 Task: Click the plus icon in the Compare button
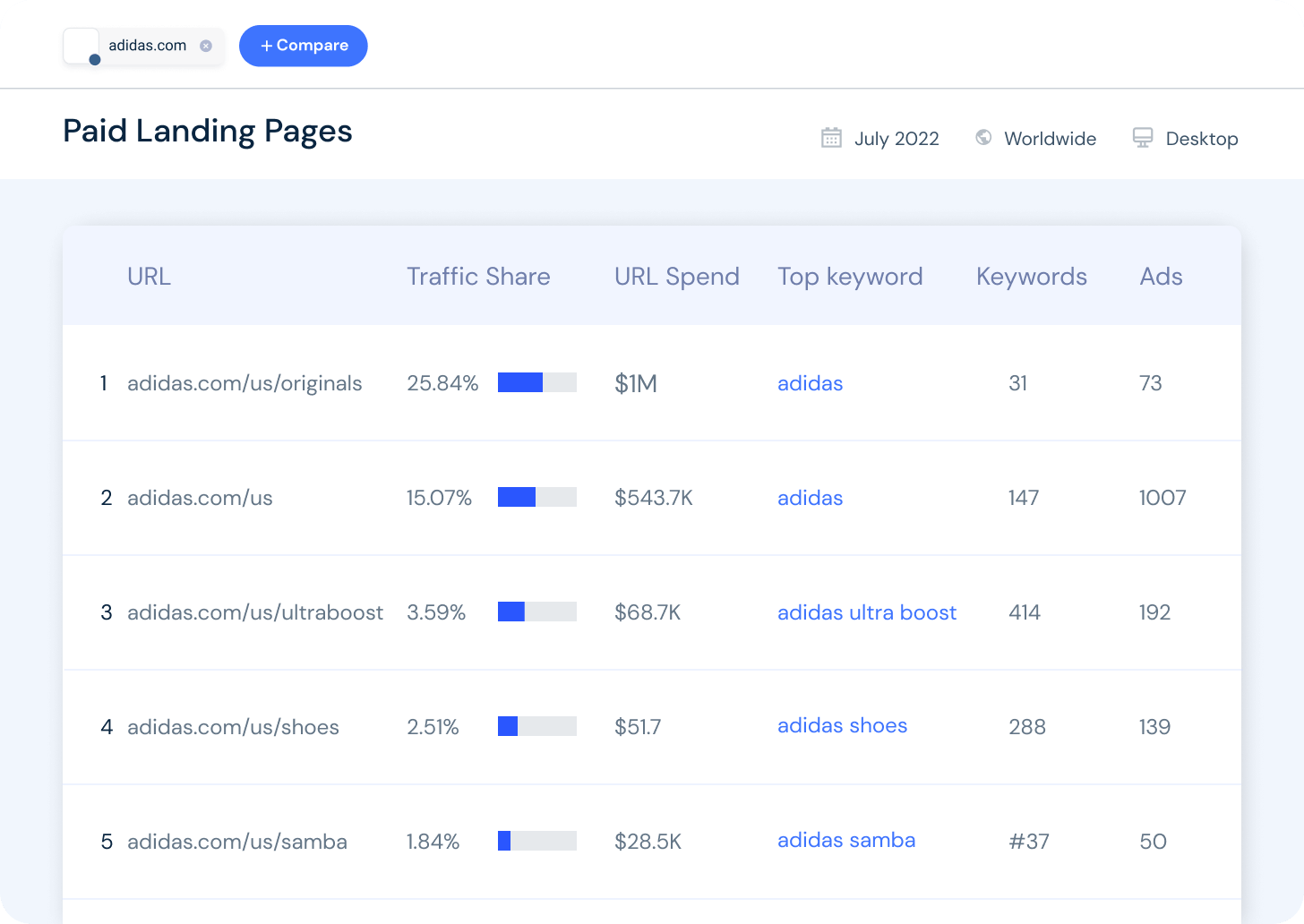pyautogui.click(x=267, y=46)
